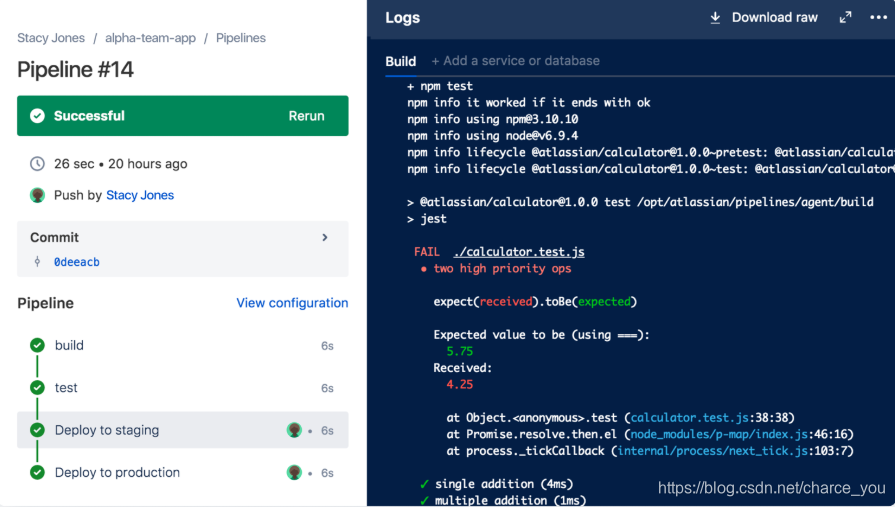Click '> jest' log line
The width and height of the screenshot is (895, 507).
coord(427,219)
